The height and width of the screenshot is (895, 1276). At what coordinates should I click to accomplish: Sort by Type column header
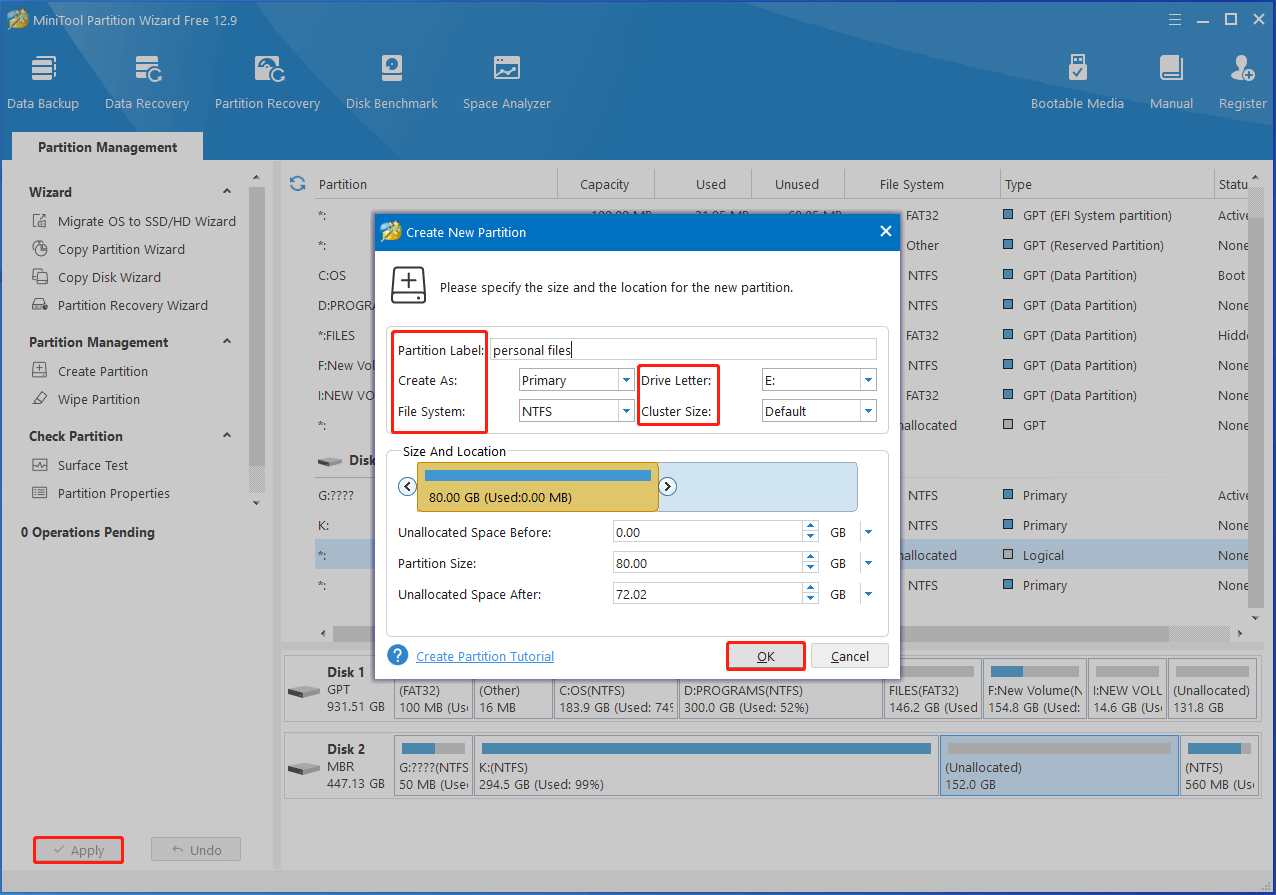(1105, 184)
